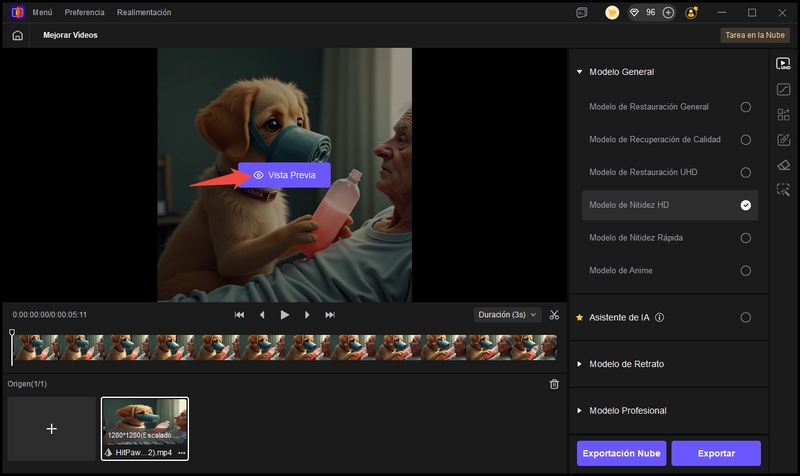The width and height of the screenshot is (800, 476).
Task: Click the timeline playhead marker
Action: (x=12, y=333)
